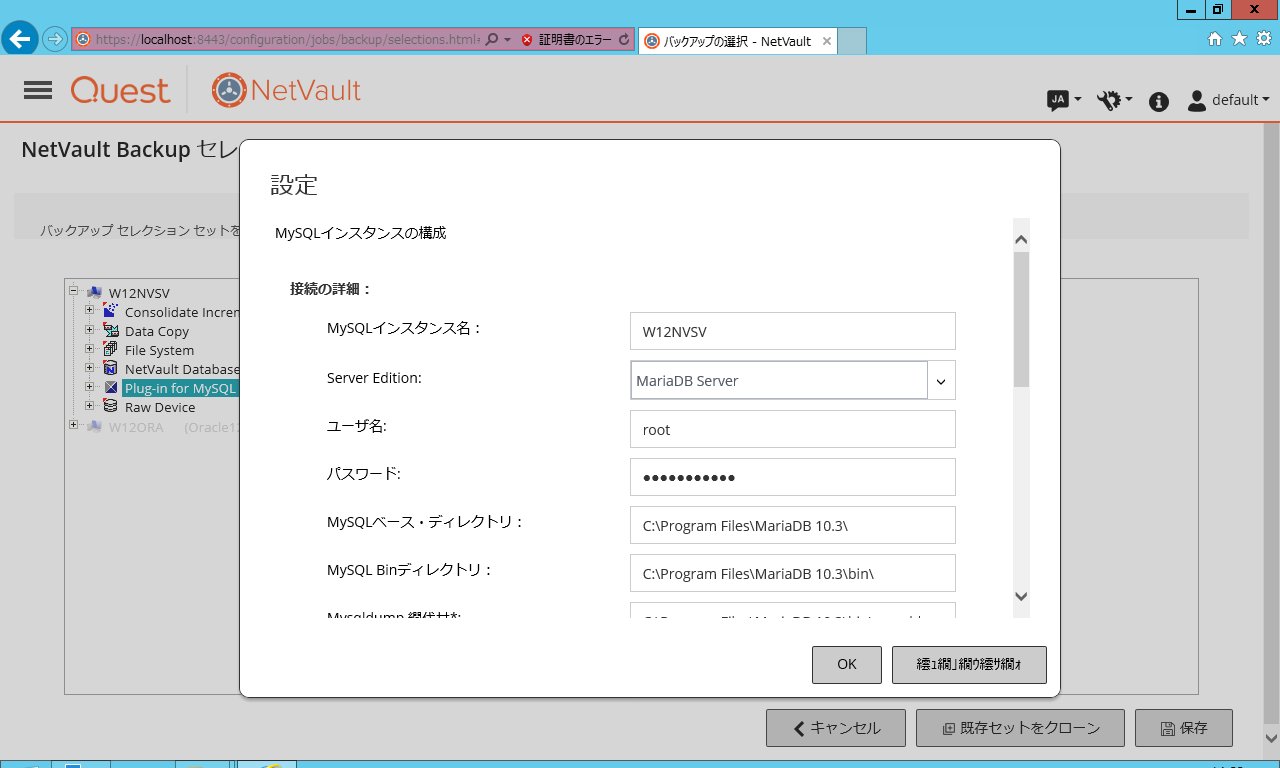Click the garbled cancel button beside OK
The width and height of the screenshot is (1280, 768).
pyautogui.click(x=969, y=665)
